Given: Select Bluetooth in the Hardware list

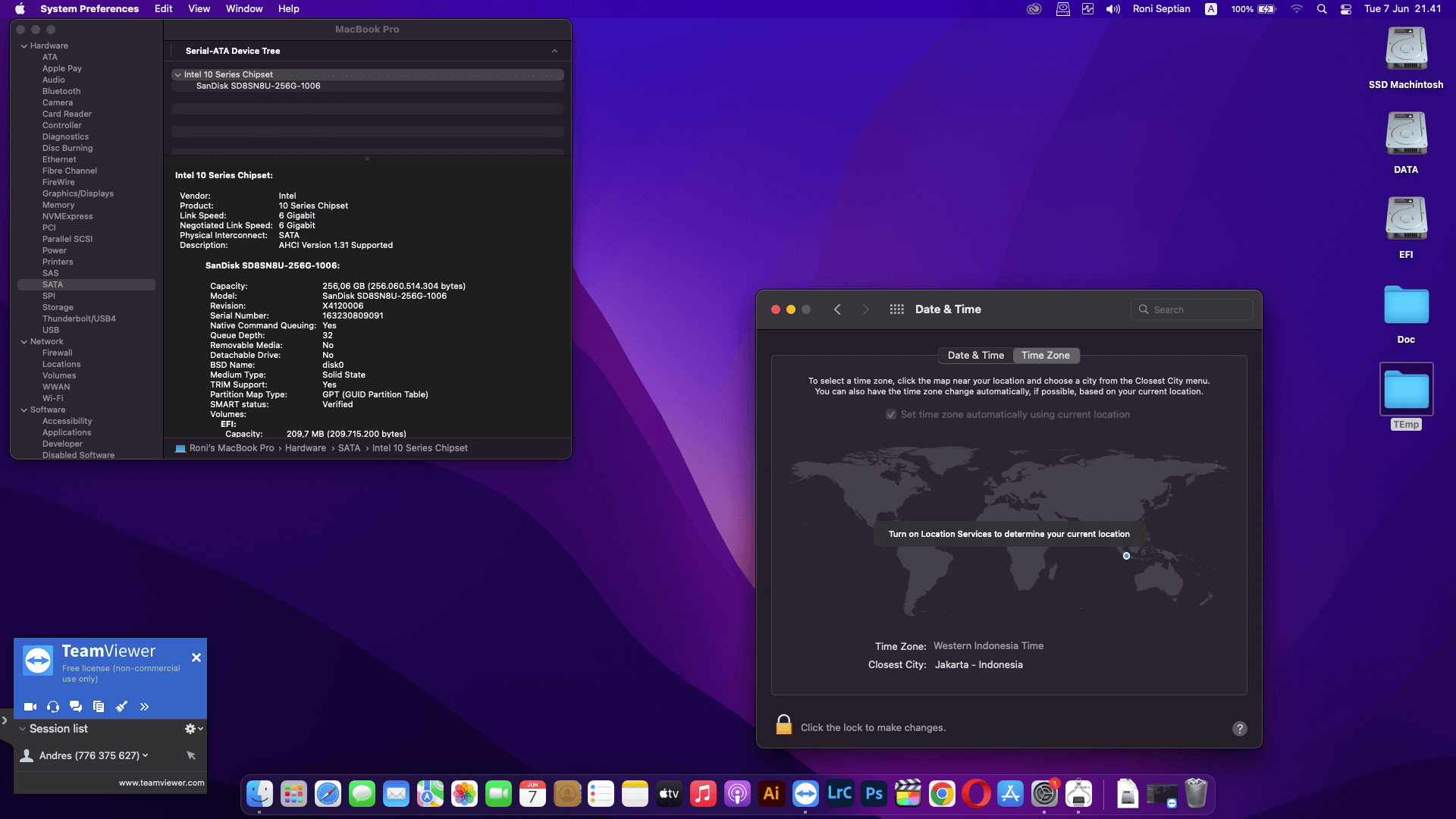Looking at the screenshot, I should (x=61, y=91).
